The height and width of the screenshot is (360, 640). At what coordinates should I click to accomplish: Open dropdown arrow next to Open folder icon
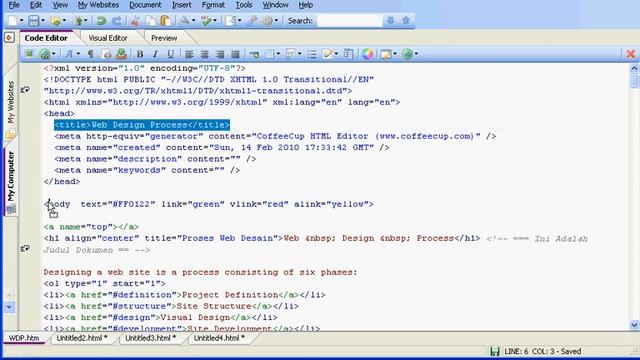point(64,20)
